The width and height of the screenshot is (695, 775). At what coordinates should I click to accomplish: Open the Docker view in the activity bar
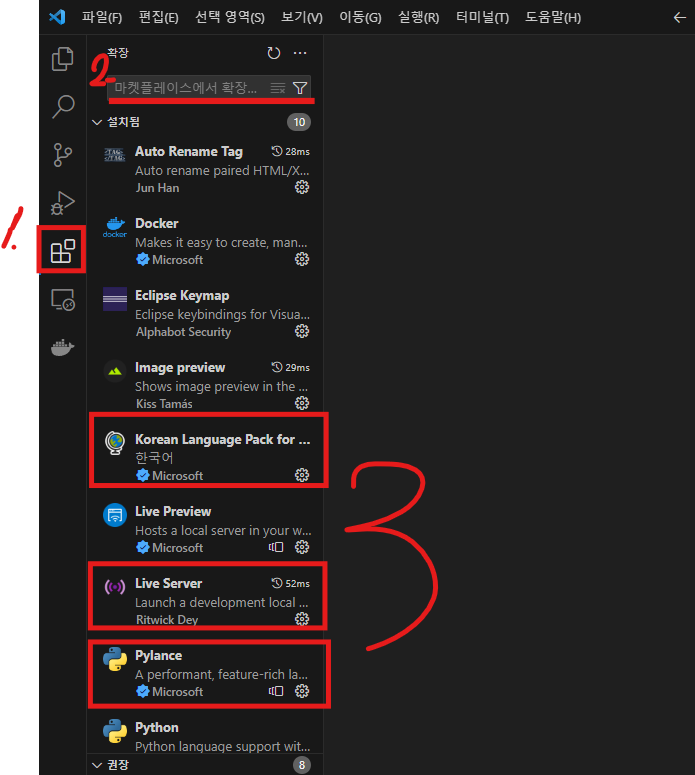point(63,347)
